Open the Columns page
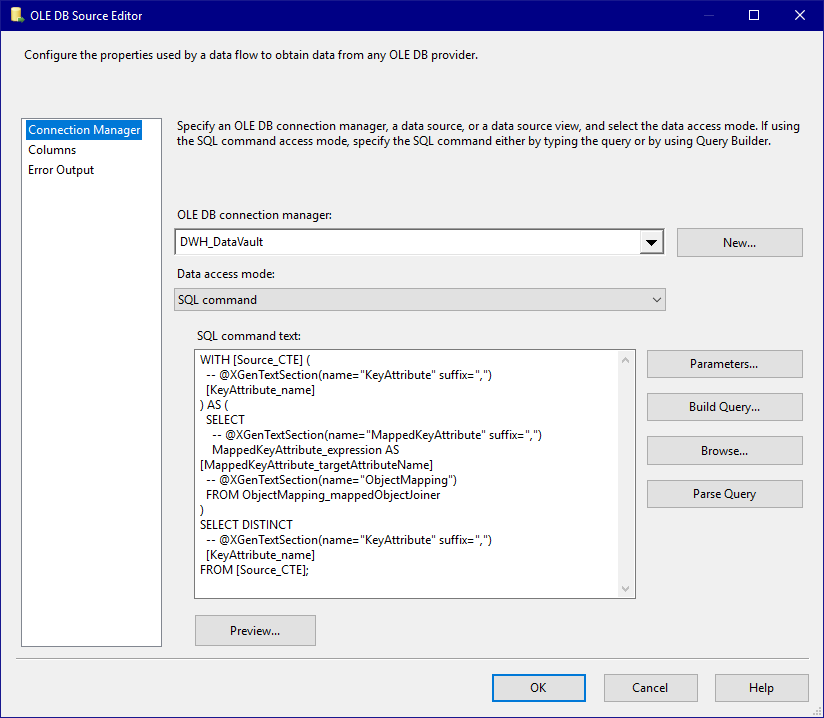Image resolution: width=824 pixels, height=718 pixels. (52, 150)
